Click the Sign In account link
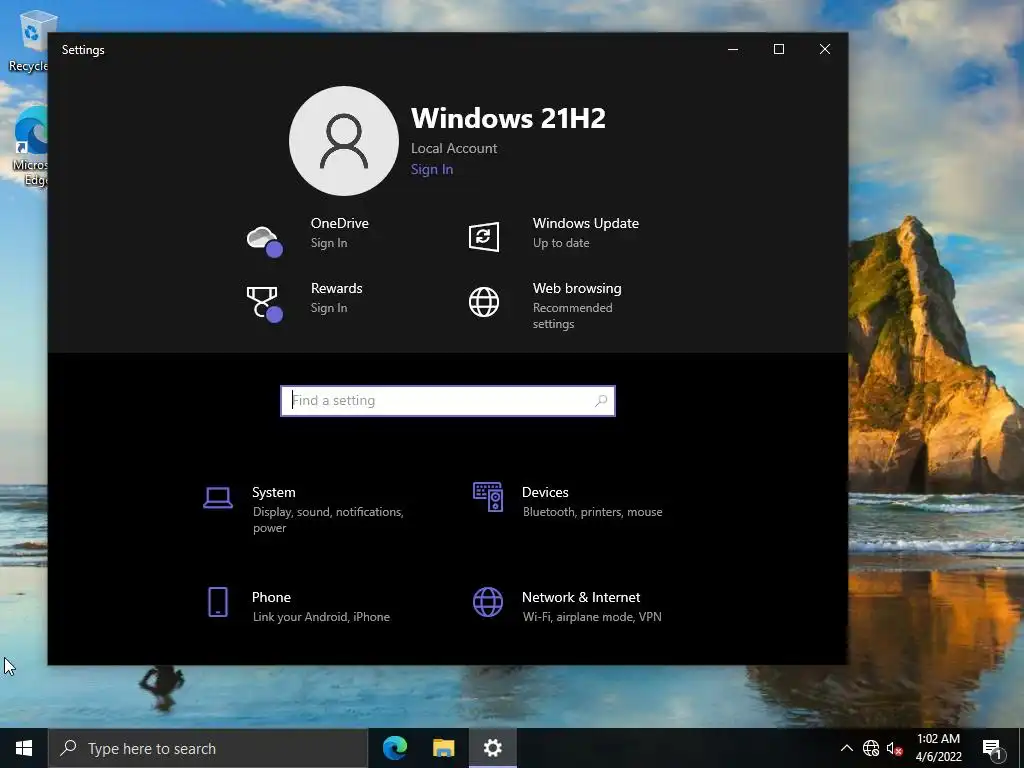The width and height of the screenshot is (1024, 768). coord(432,169)
